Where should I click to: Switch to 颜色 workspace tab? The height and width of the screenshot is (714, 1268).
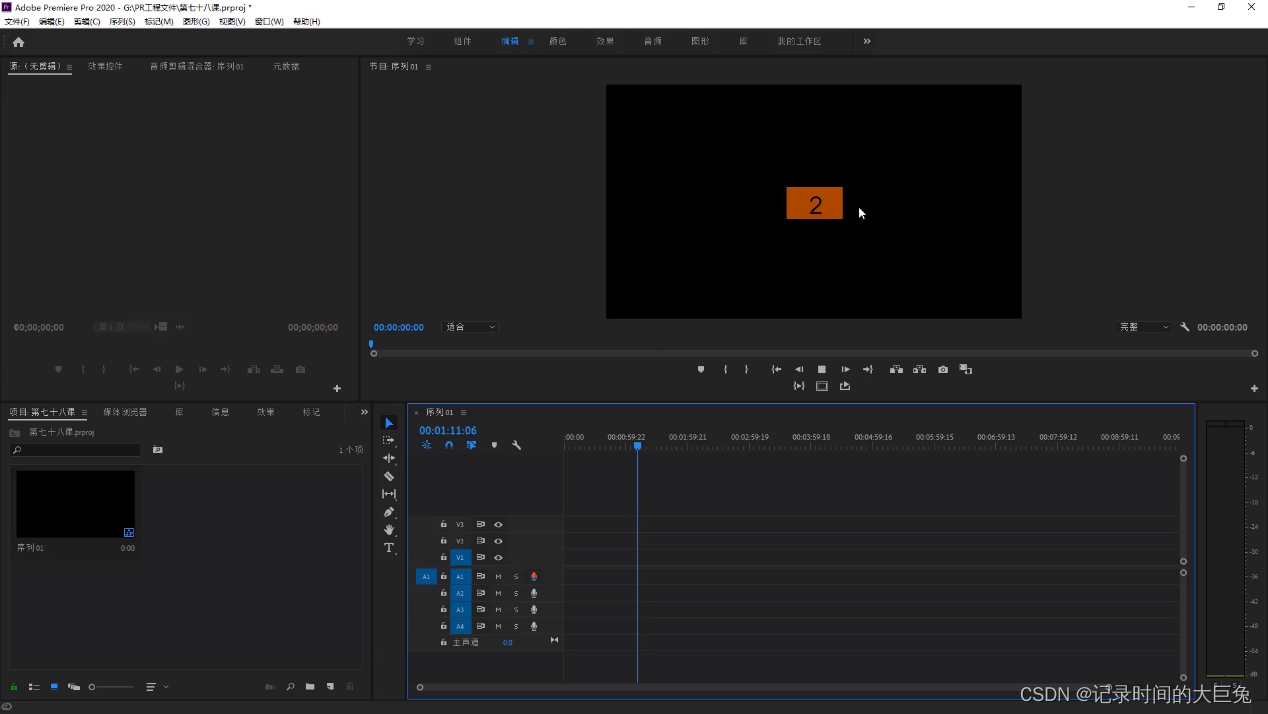point(558,42)
